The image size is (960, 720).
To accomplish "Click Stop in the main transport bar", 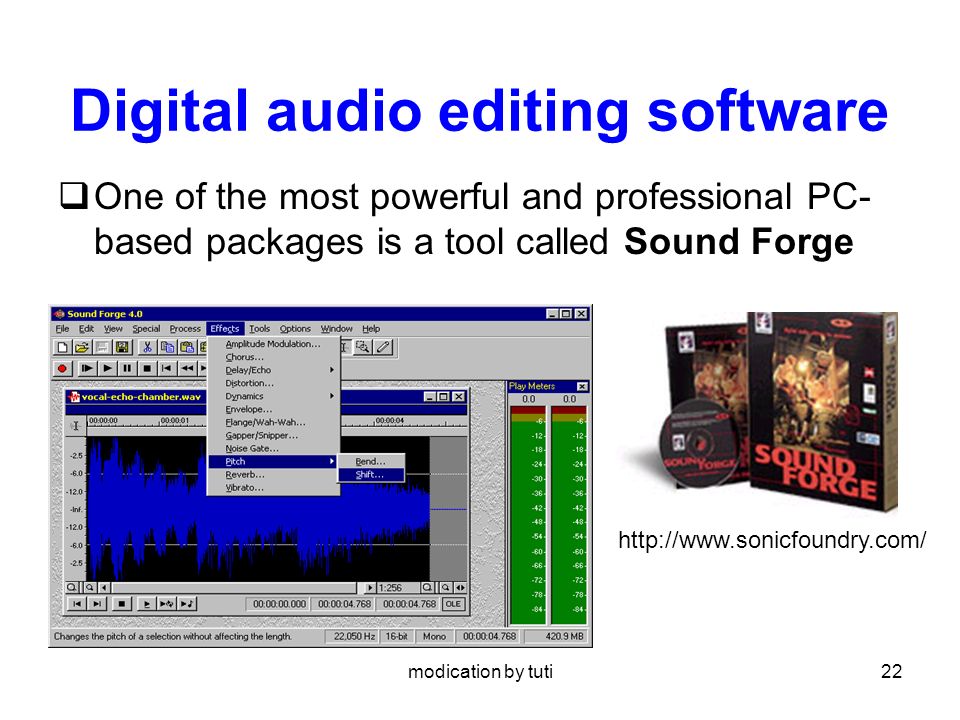I will pyautogui.click(x=147, y=369).
